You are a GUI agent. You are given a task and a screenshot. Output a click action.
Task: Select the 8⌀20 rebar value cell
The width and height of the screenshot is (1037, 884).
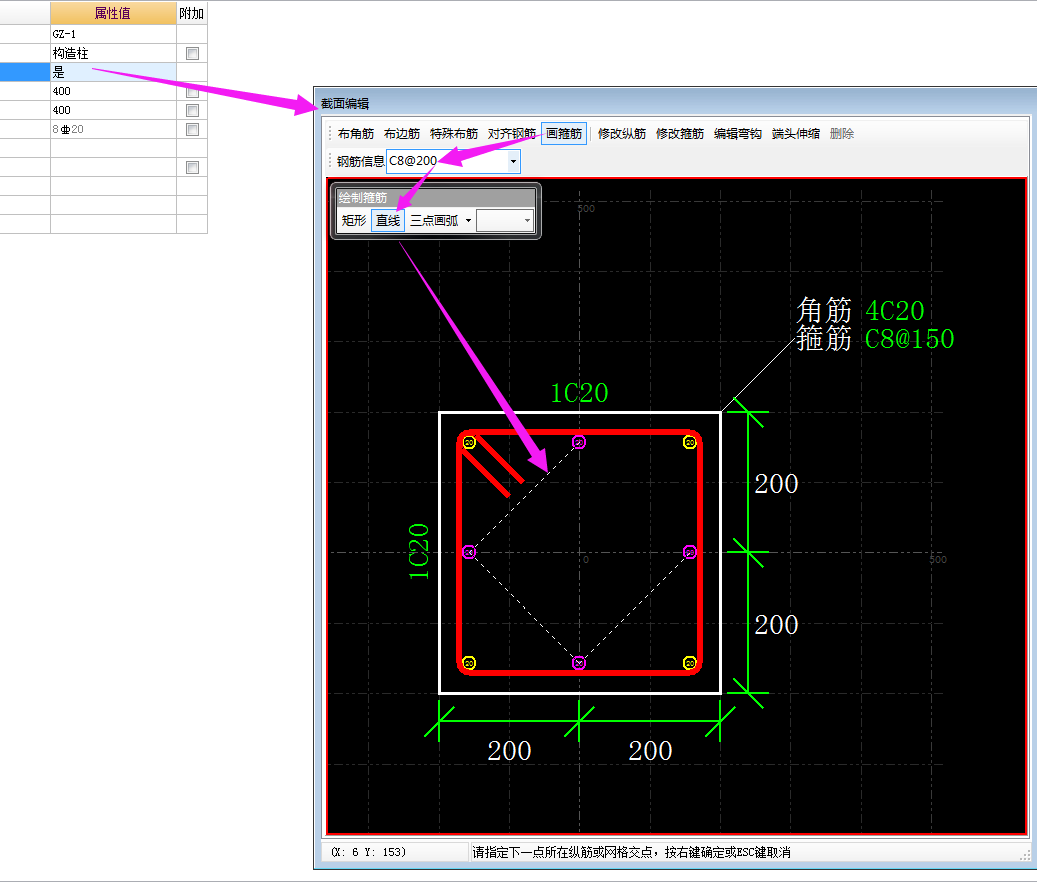pos(113,130)
